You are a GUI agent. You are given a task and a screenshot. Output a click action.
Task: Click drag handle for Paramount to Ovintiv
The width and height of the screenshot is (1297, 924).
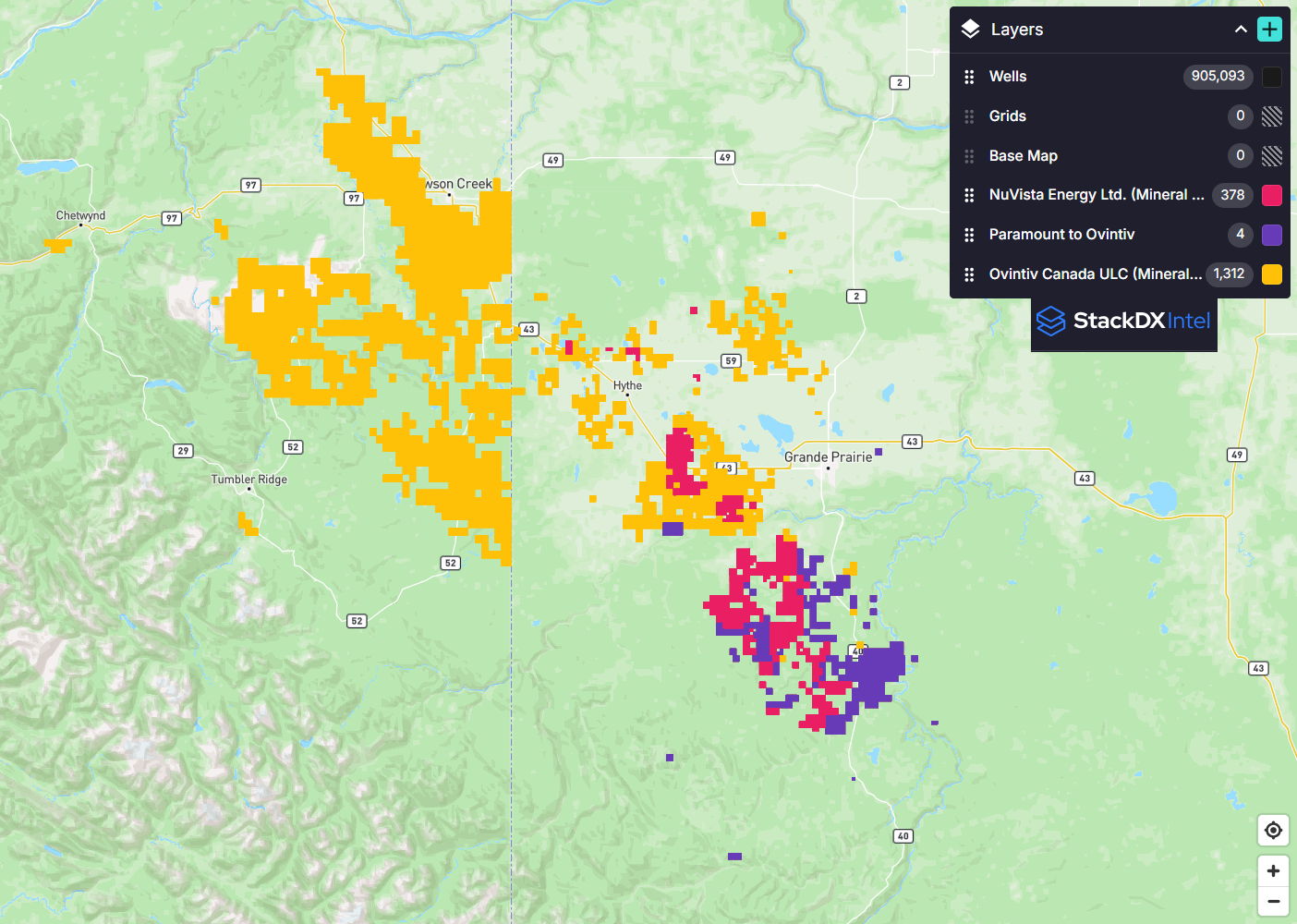969,235
